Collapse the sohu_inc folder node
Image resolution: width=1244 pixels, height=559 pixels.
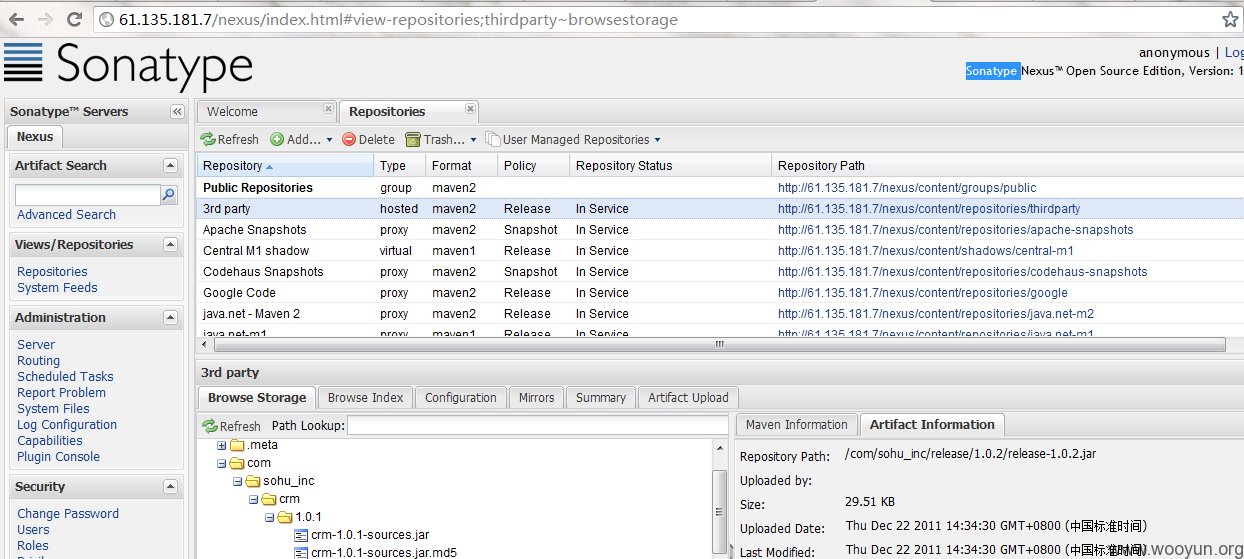238,481
